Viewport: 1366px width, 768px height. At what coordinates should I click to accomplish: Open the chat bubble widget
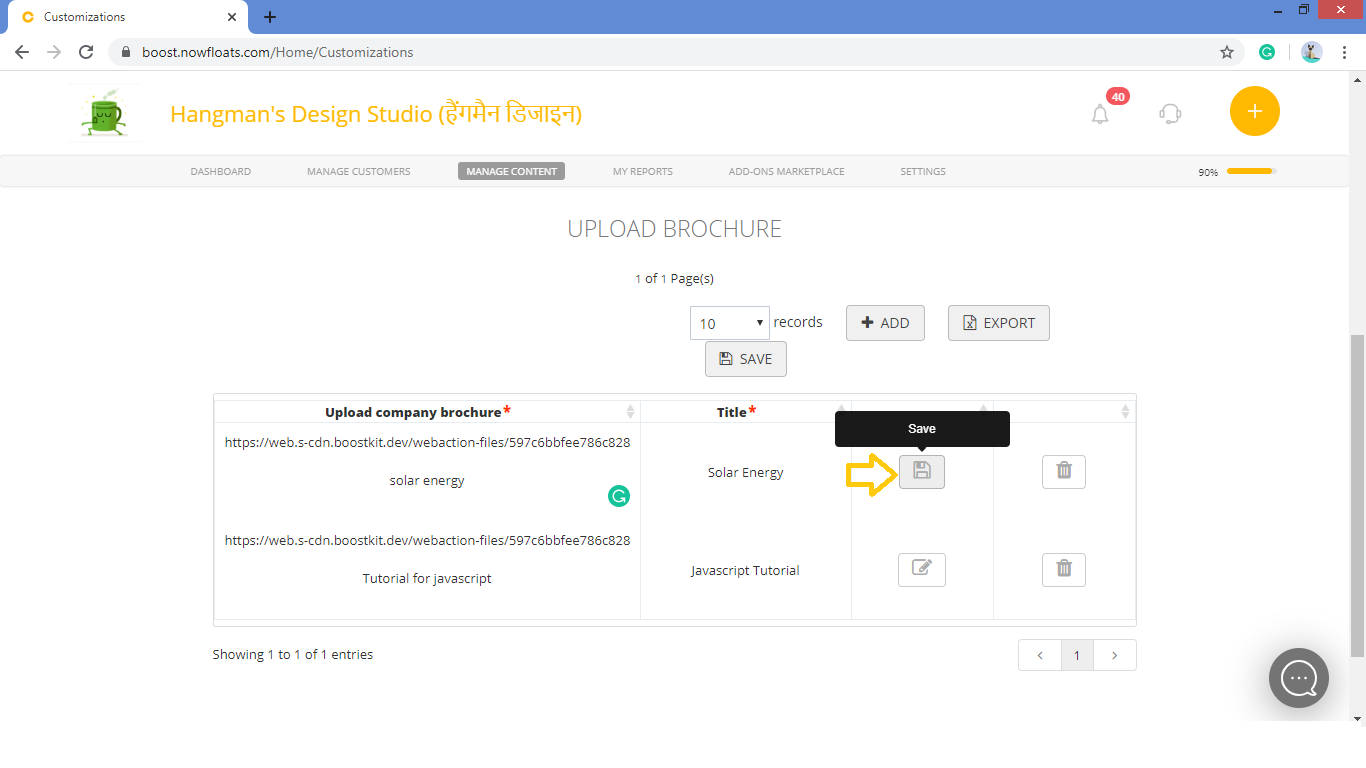click(1299, 678)
